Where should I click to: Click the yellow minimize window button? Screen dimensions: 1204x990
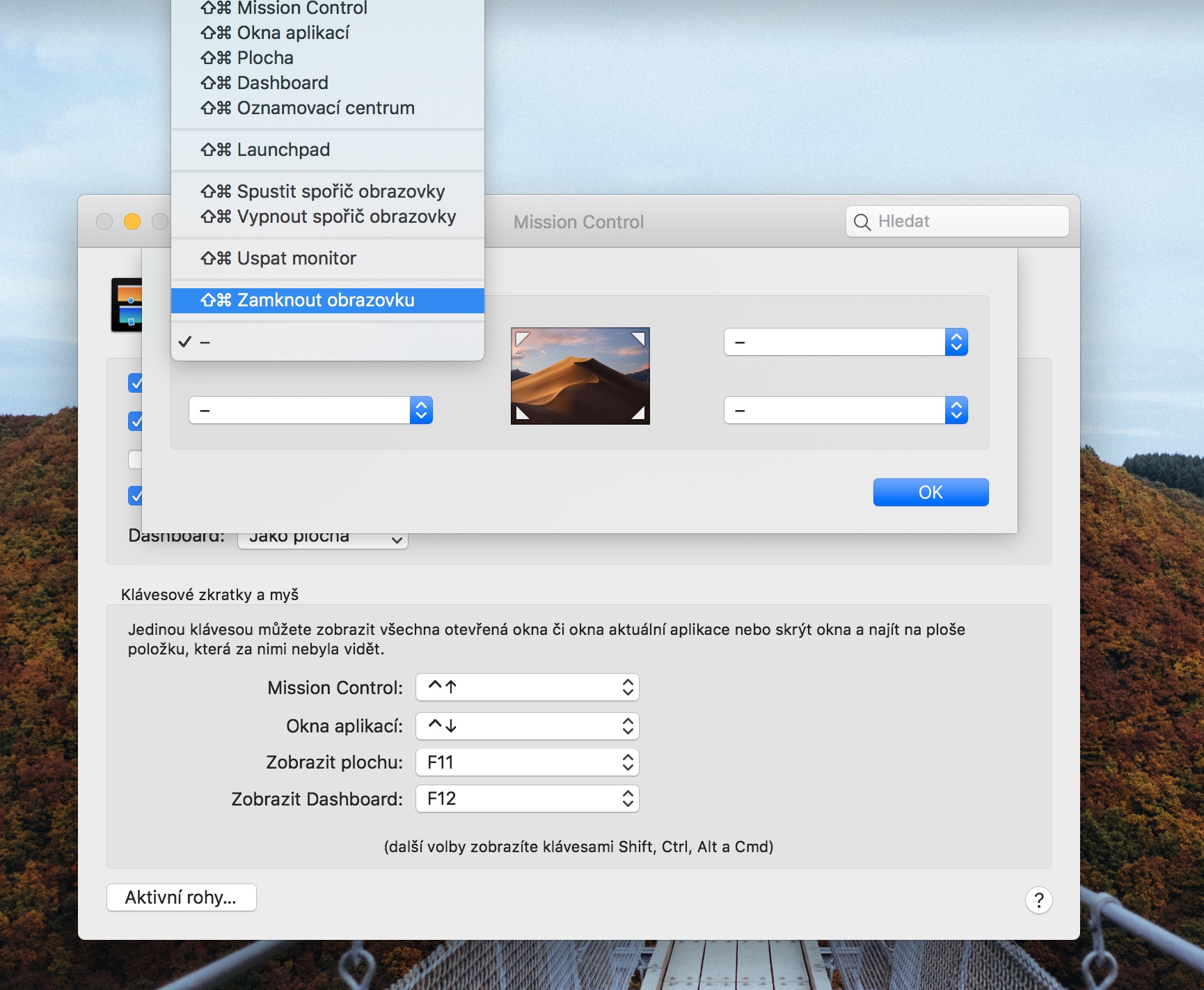(132, 221)
